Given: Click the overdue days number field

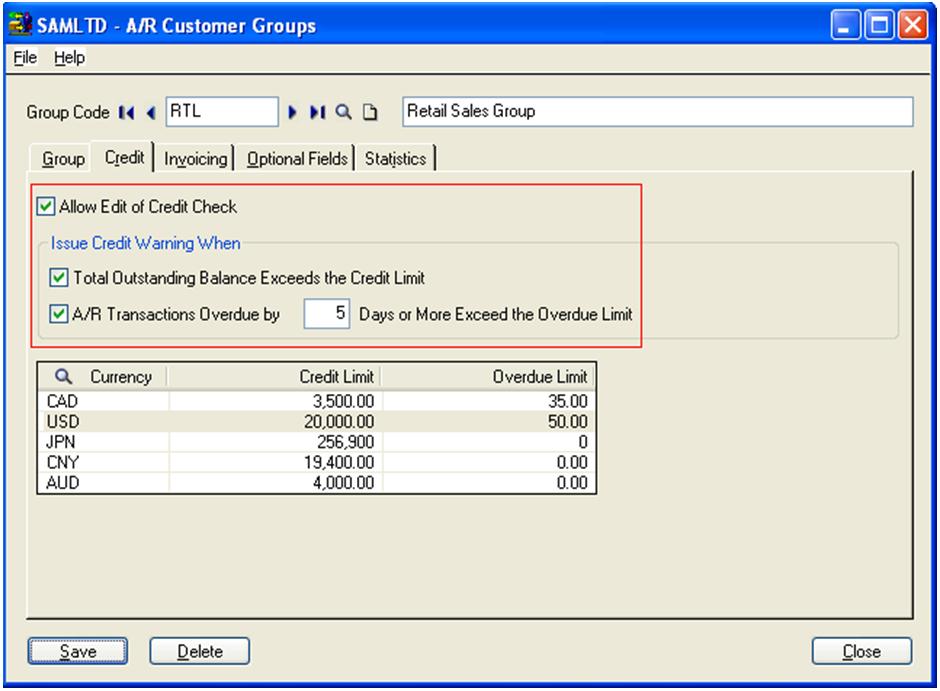Looking at the screenshot, I should click(327, 315).
